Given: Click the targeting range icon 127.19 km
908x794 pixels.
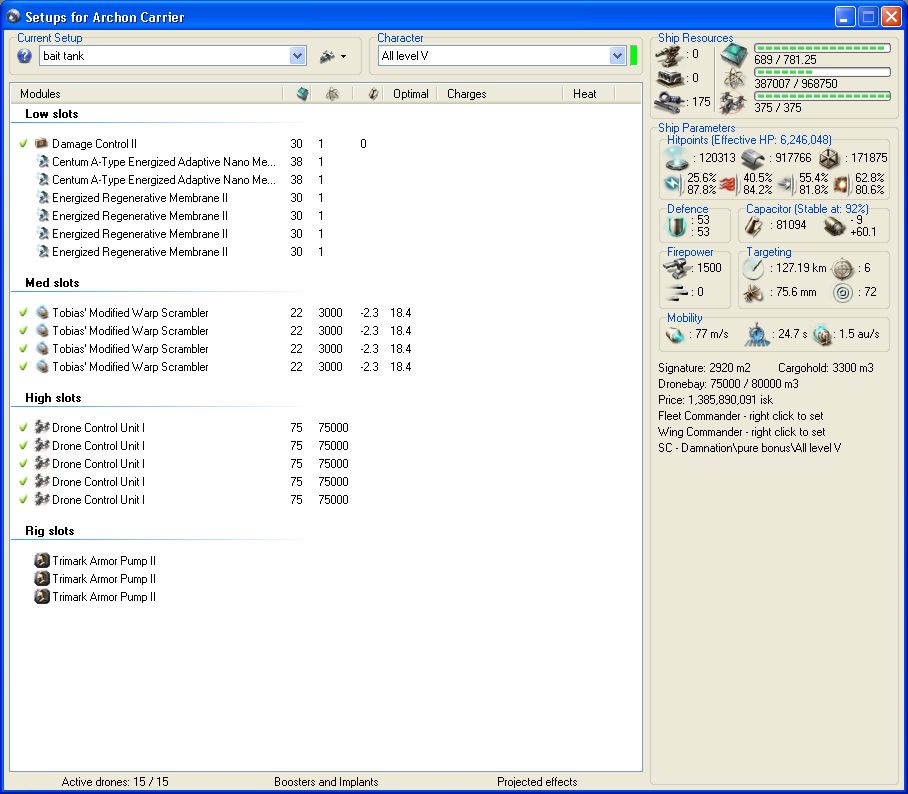Looking at the screenshot, I should pos(754,268).
